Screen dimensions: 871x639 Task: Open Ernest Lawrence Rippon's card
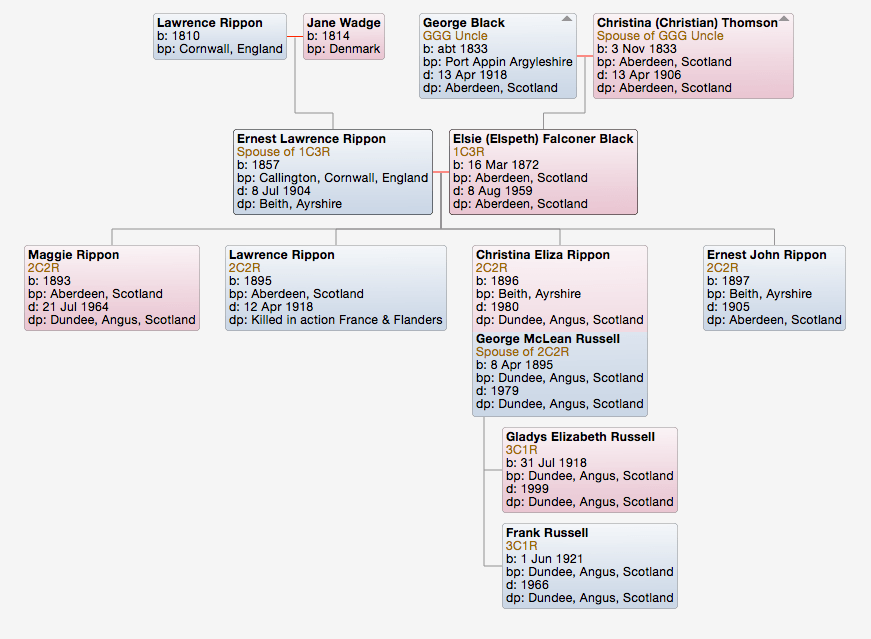click(x=332, y=171)
